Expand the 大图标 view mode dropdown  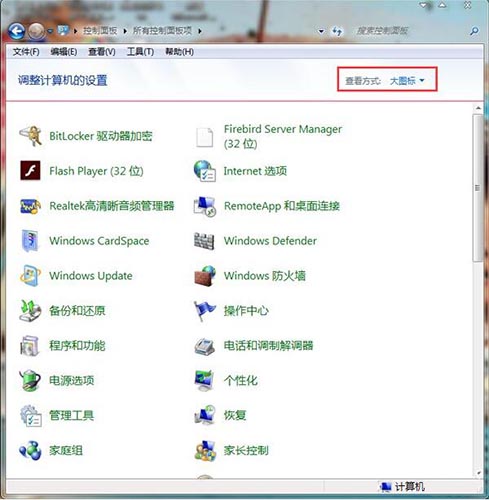(x=407, y=81)
